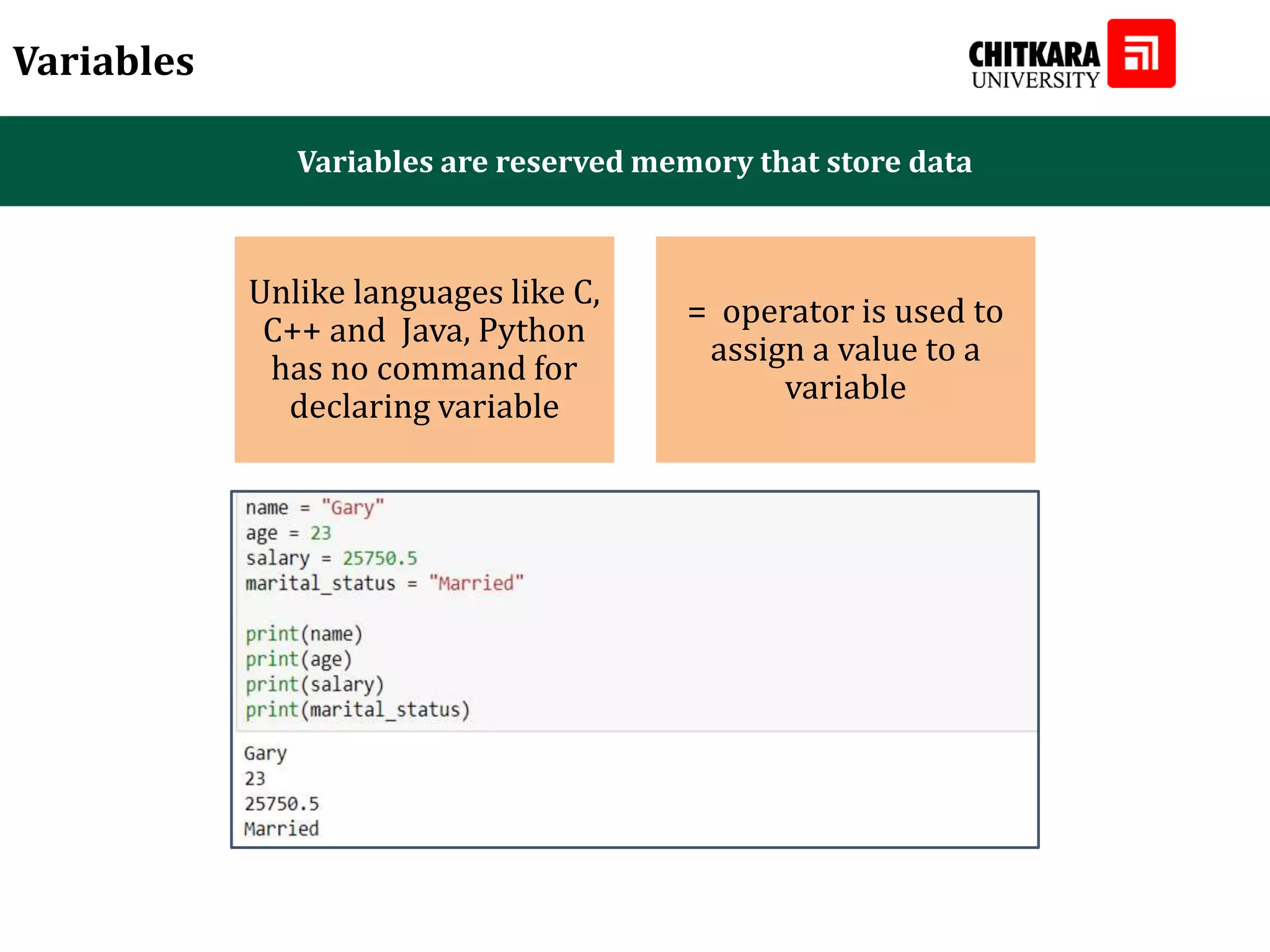Viewport: 1270px width, 952px height.
Task: Click the print(name) statement
Action: click(x=304, y=634)
